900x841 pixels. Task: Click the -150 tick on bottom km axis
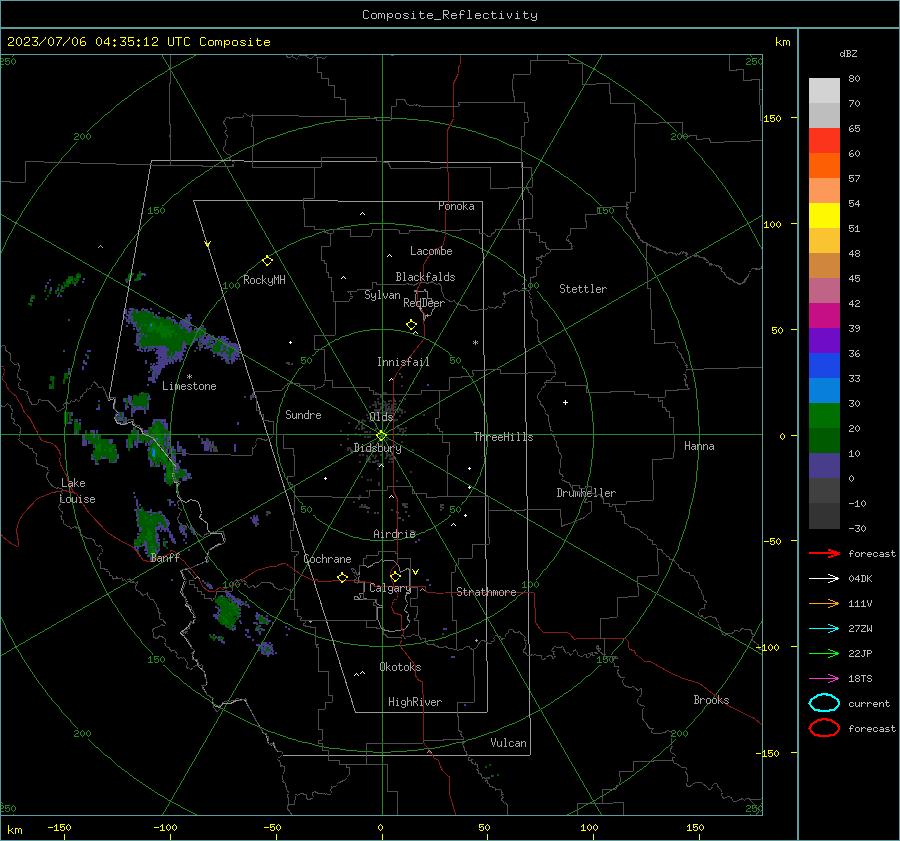[59, 827]
